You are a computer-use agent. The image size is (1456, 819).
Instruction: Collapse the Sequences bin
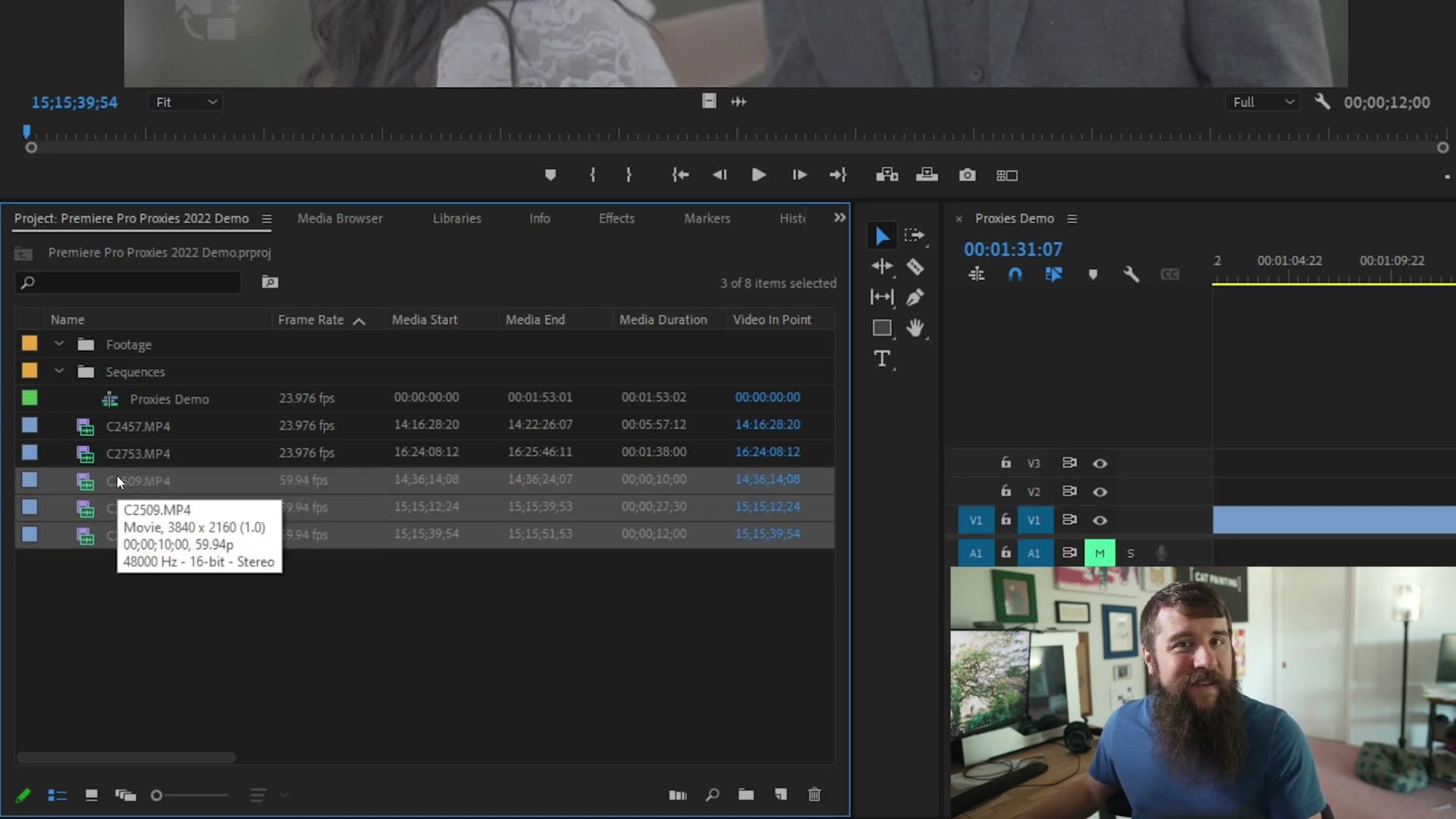(59, 372)
